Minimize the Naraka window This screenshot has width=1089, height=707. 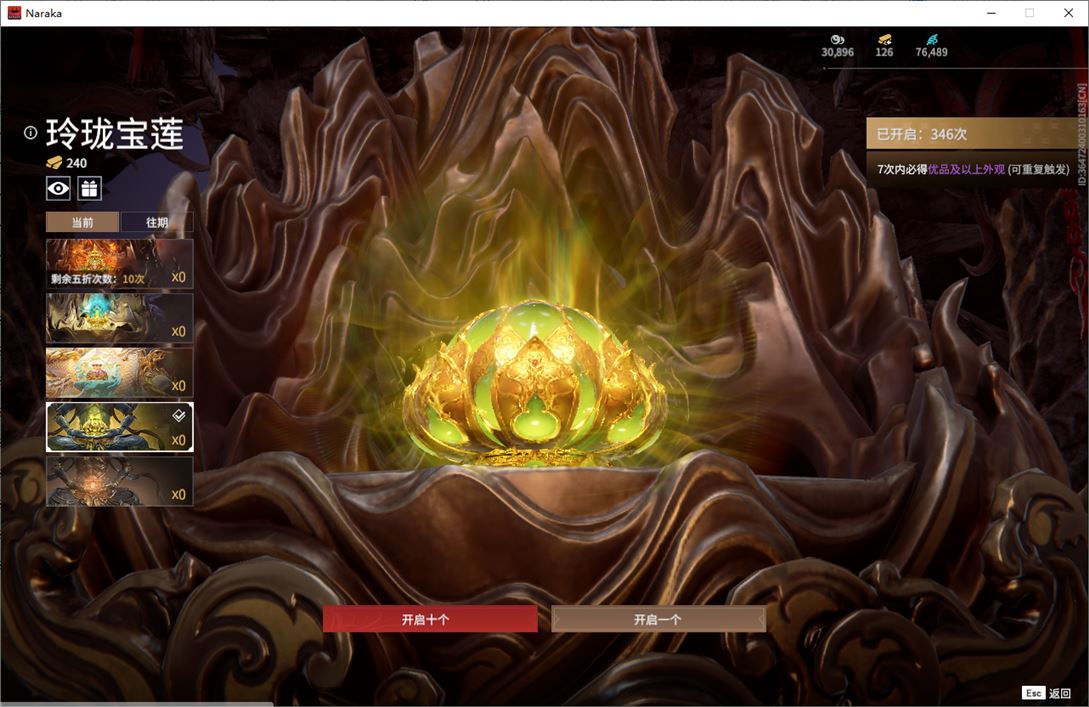(x=991, y=13)
